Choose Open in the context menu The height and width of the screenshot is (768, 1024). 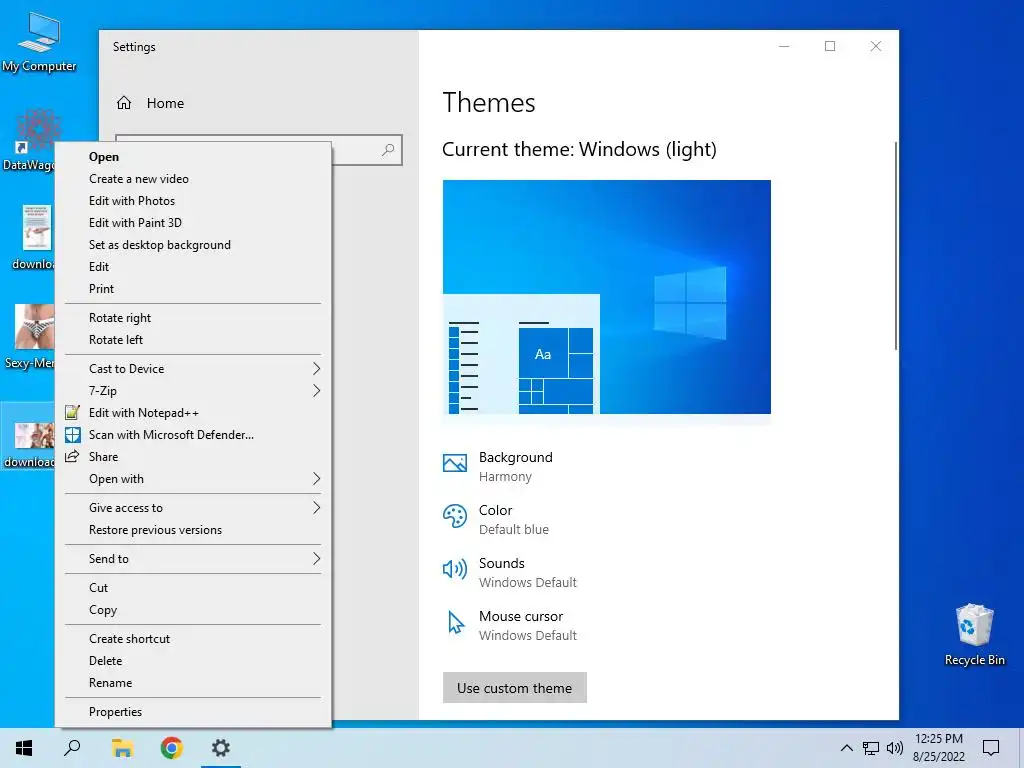pos(193,157)
